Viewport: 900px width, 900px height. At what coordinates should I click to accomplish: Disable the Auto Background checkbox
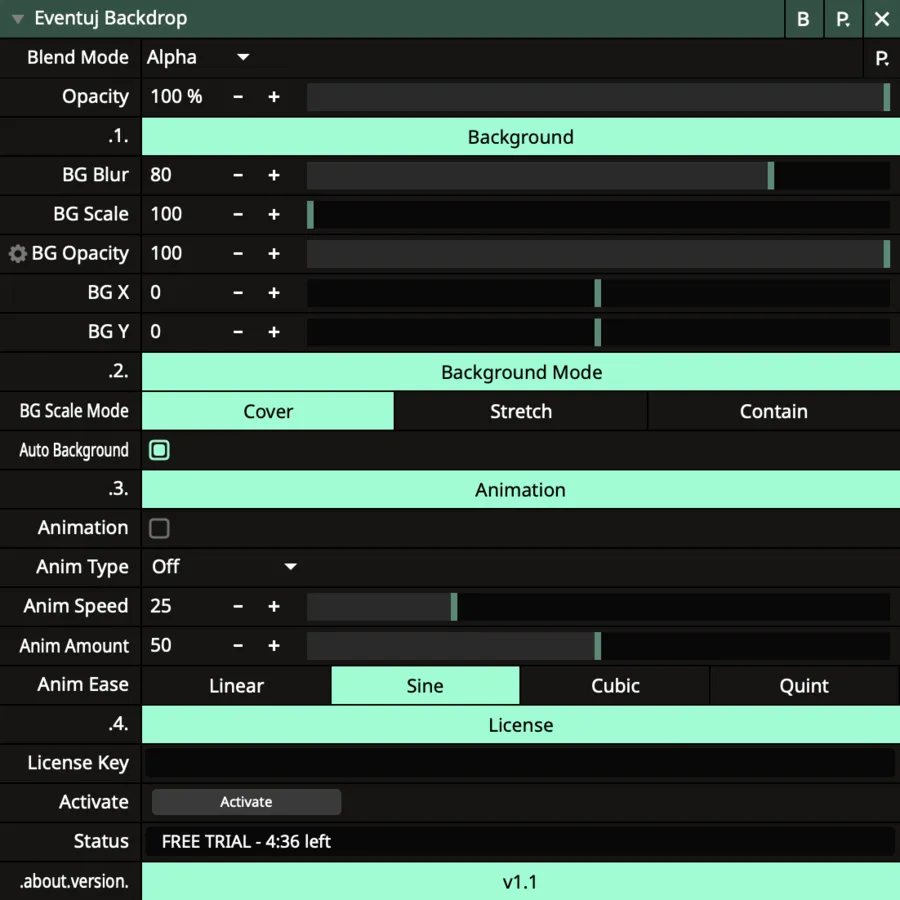(160, 450)
